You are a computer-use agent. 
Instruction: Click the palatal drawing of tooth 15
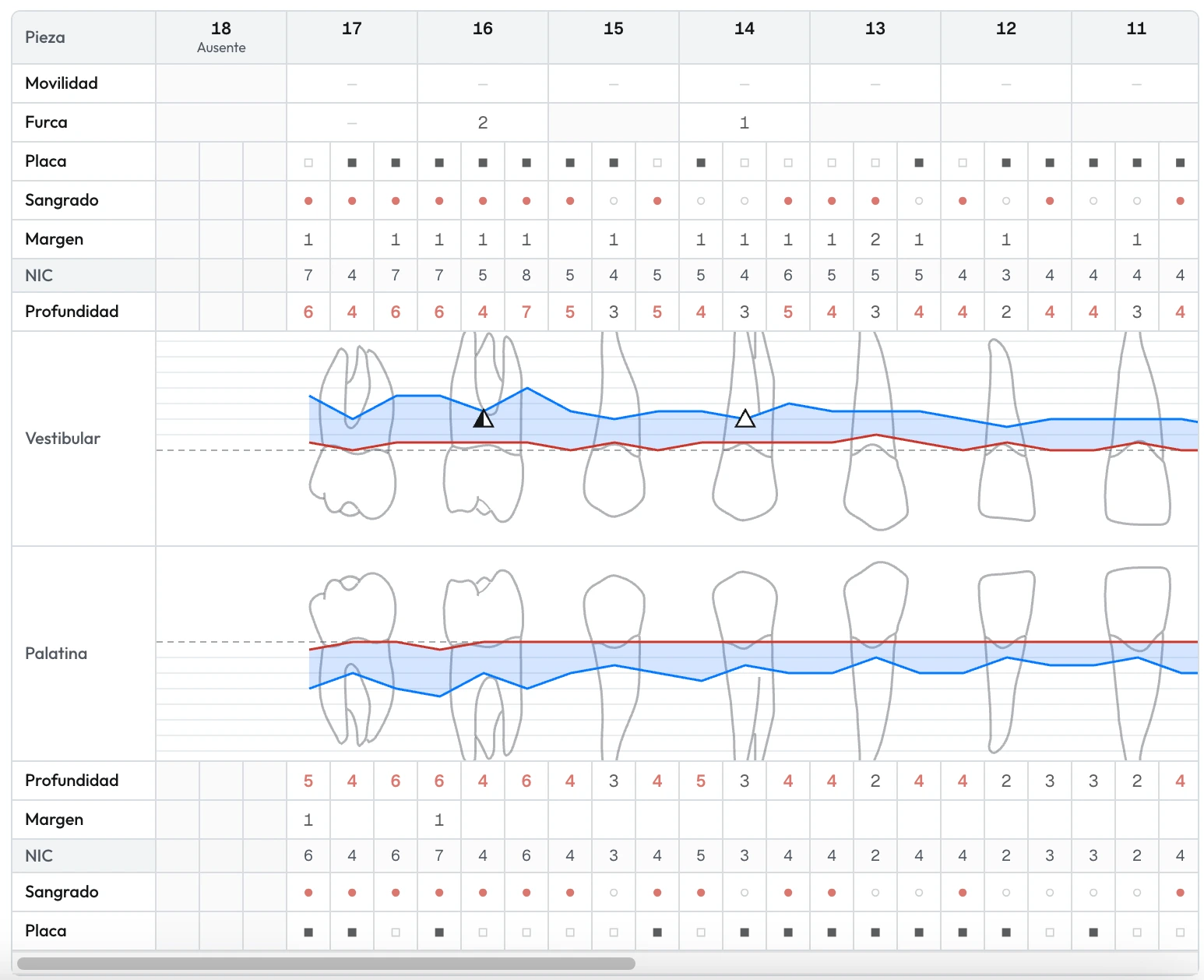coord(614,668)
